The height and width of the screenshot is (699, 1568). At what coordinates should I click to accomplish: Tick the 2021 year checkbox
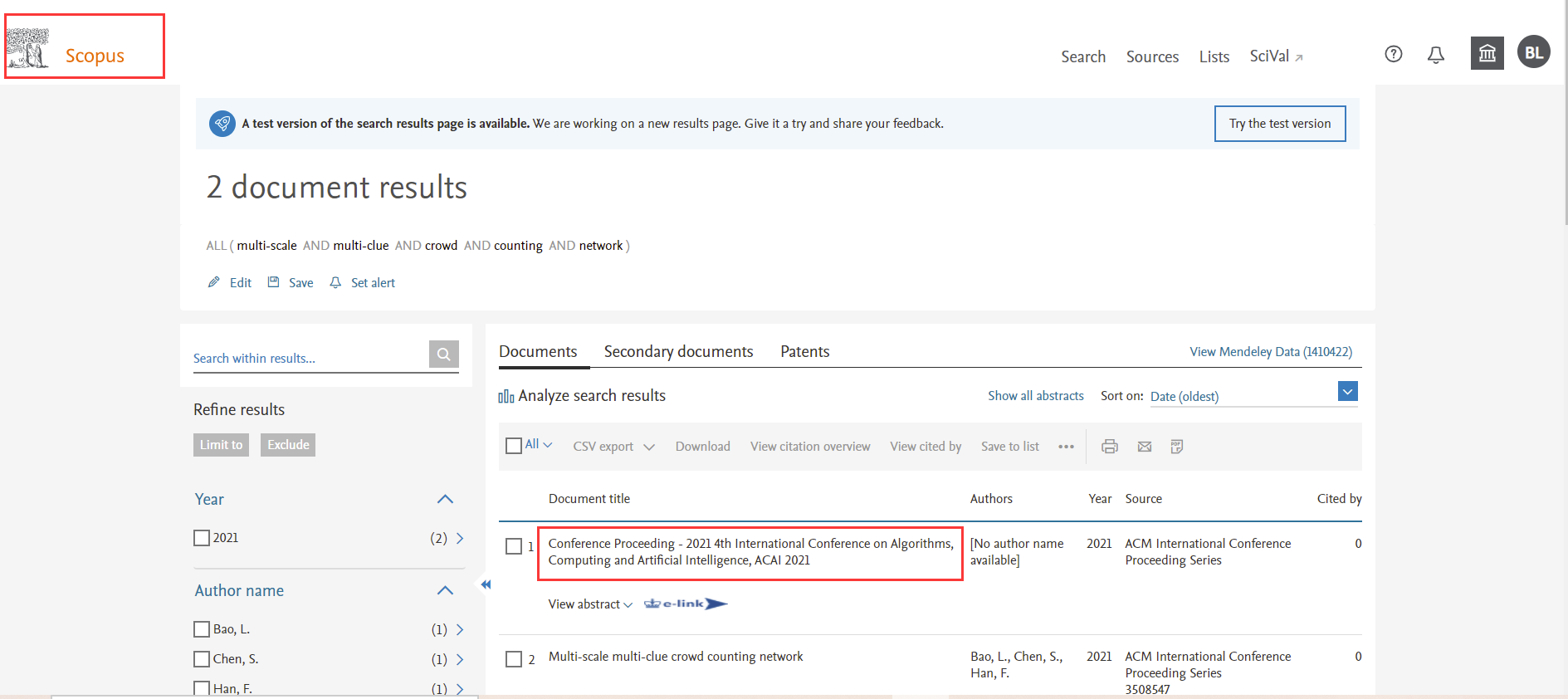(x=202, y=538)
